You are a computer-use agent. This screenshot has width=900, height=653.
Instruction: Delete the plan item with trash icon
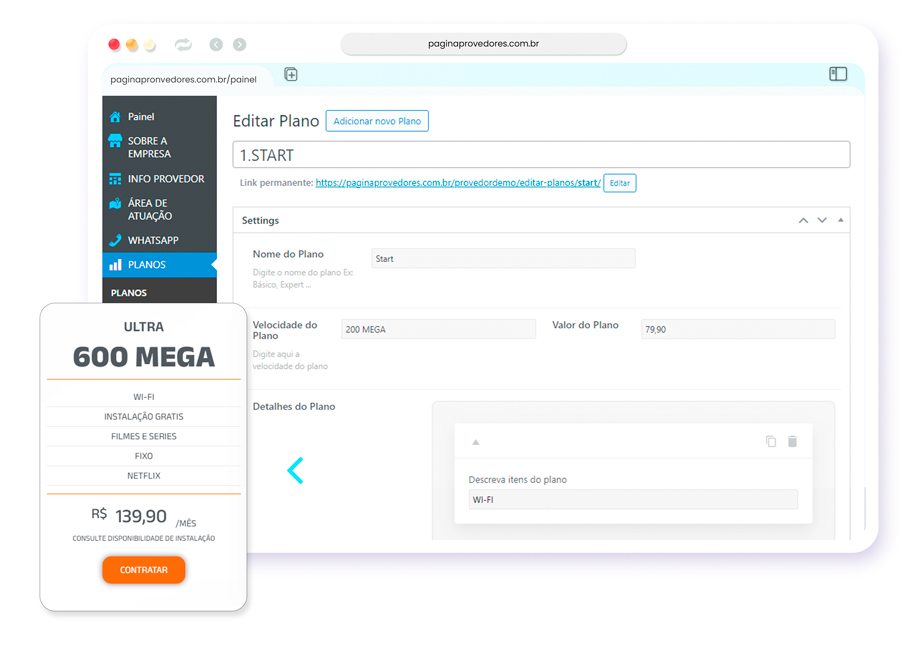(x=792, y=441)
